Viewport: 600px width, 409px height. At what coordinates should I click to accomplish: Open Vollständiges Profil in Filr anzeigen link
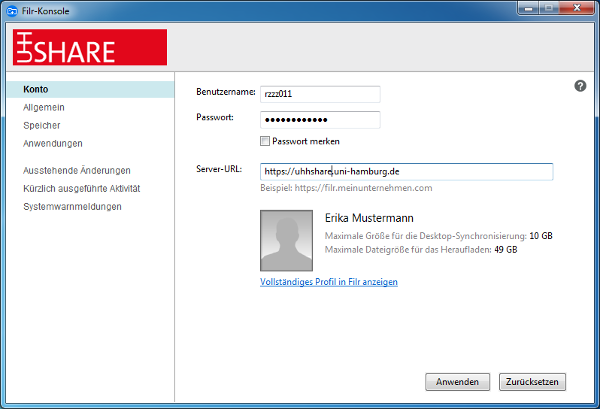click(x=329, y=282)
